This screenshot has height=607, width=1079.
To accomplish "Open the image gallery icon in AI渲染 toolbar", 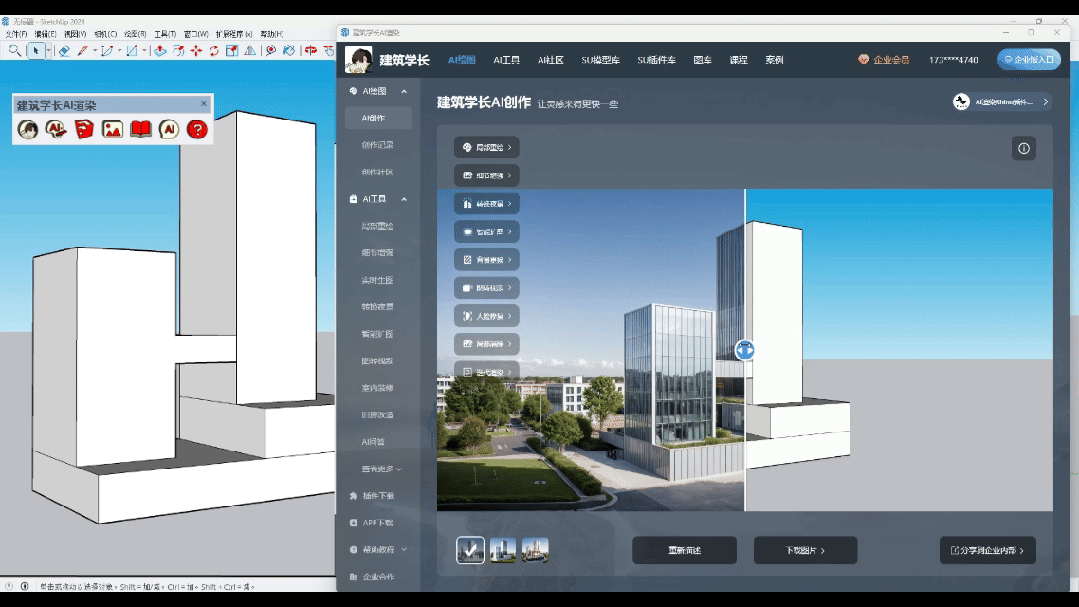I will point(112,129).
